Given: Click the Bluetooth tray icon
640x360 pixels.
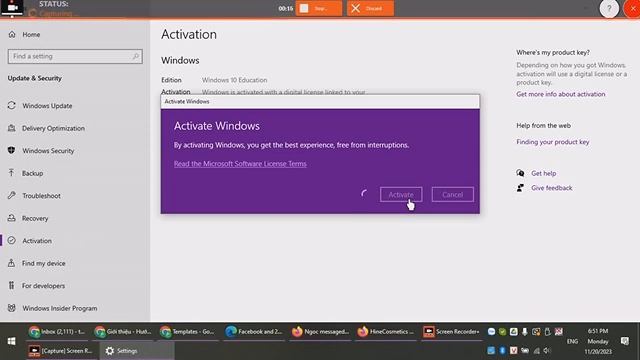Looking at the screenshot, I should click(x=502, y=351).
